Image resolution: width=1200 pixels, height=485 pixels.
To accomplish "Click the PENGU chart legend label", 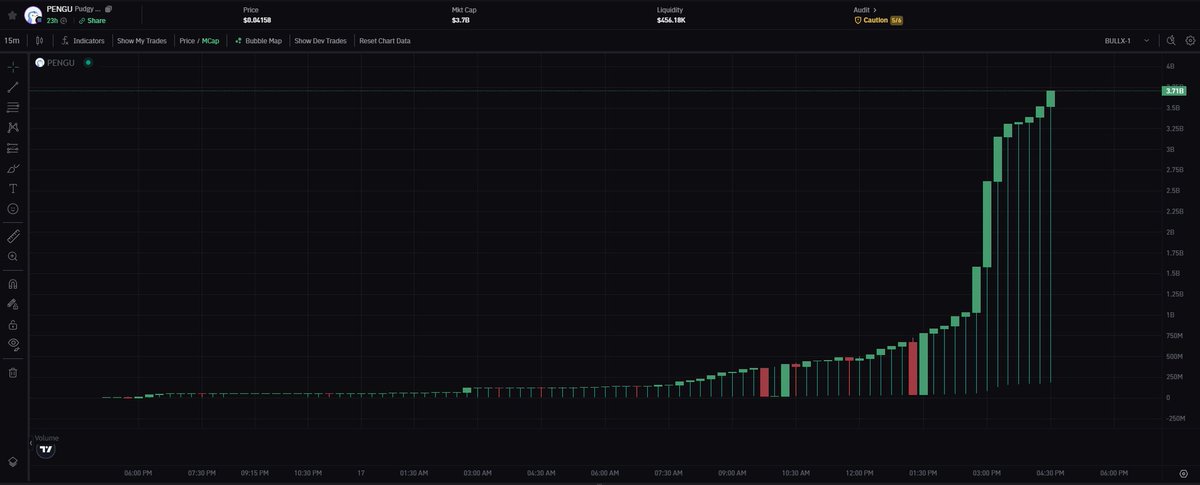I will click(x=62, y=62).
